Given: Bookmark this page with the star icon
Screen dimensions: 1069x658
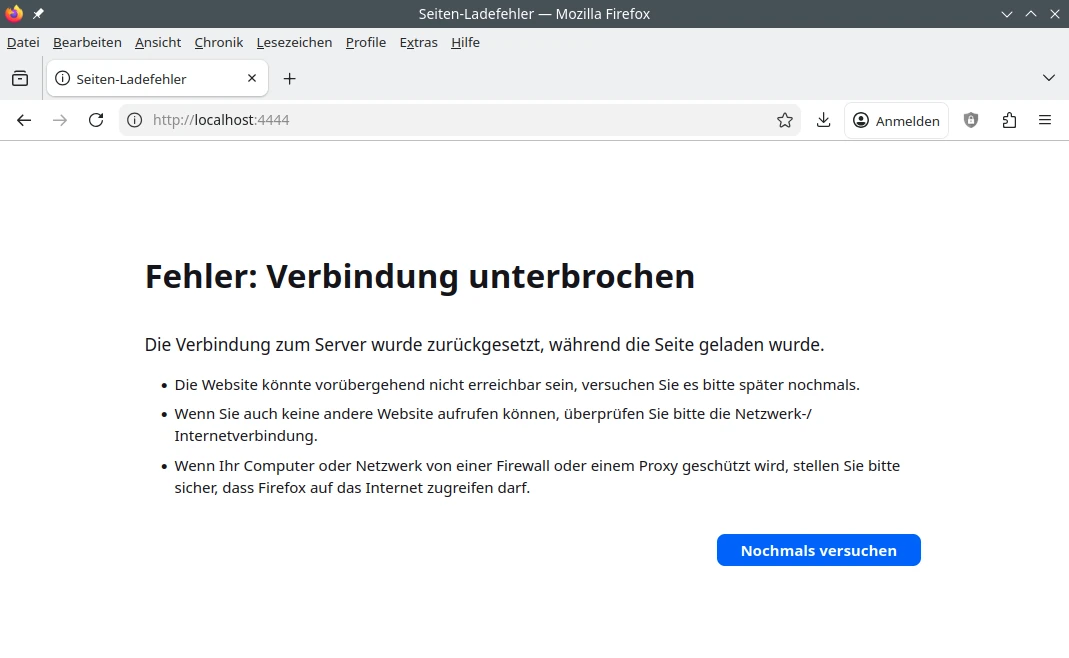Looking at the screenshot, I should (785, 121).
